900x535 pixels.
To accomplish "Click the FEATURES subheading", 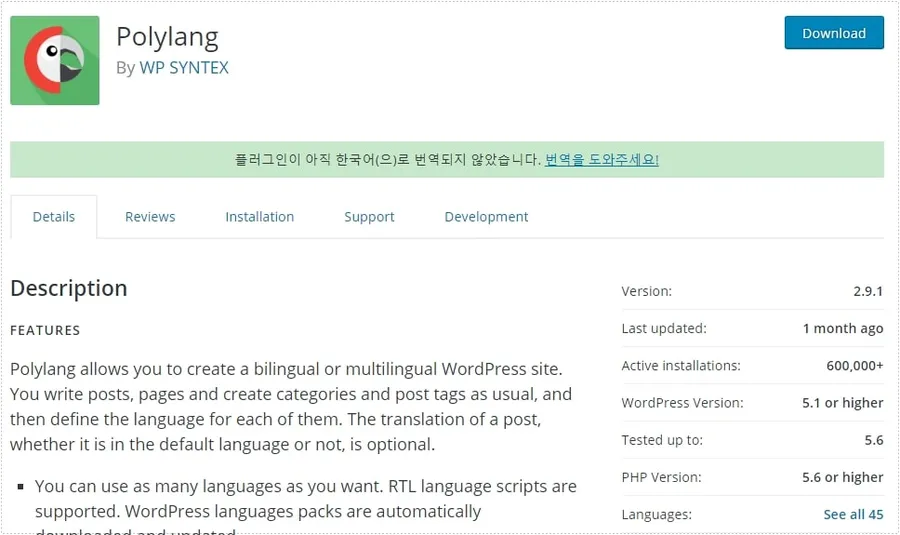I will tap(45, 330).
